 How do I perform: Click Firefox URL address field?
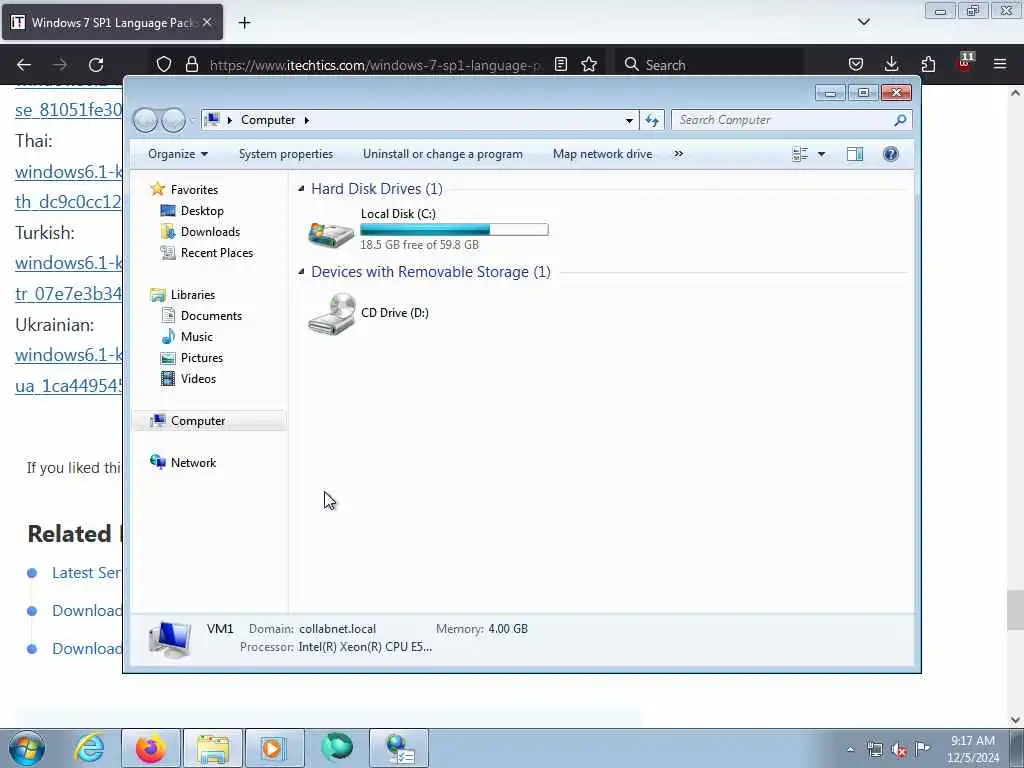point(376,65)
